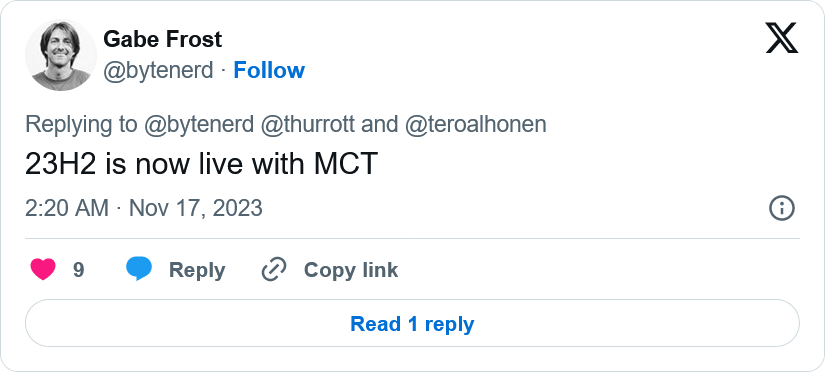
Task: Open the Replying to mentions line
Action: (286, 125)
